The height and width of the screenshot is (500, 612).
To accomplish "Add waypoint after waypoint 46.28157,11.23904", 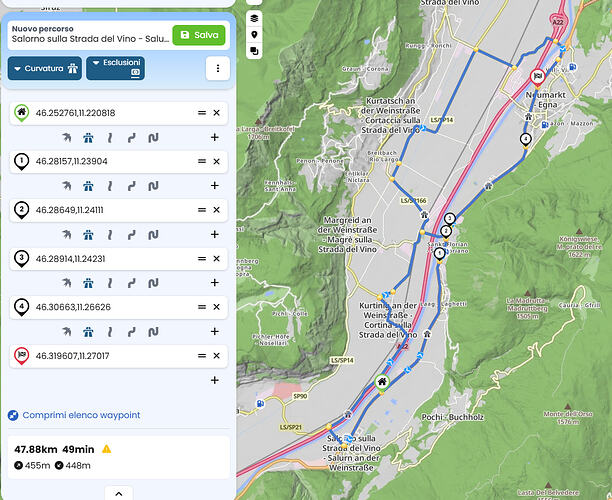I will (x=215, y=186).
